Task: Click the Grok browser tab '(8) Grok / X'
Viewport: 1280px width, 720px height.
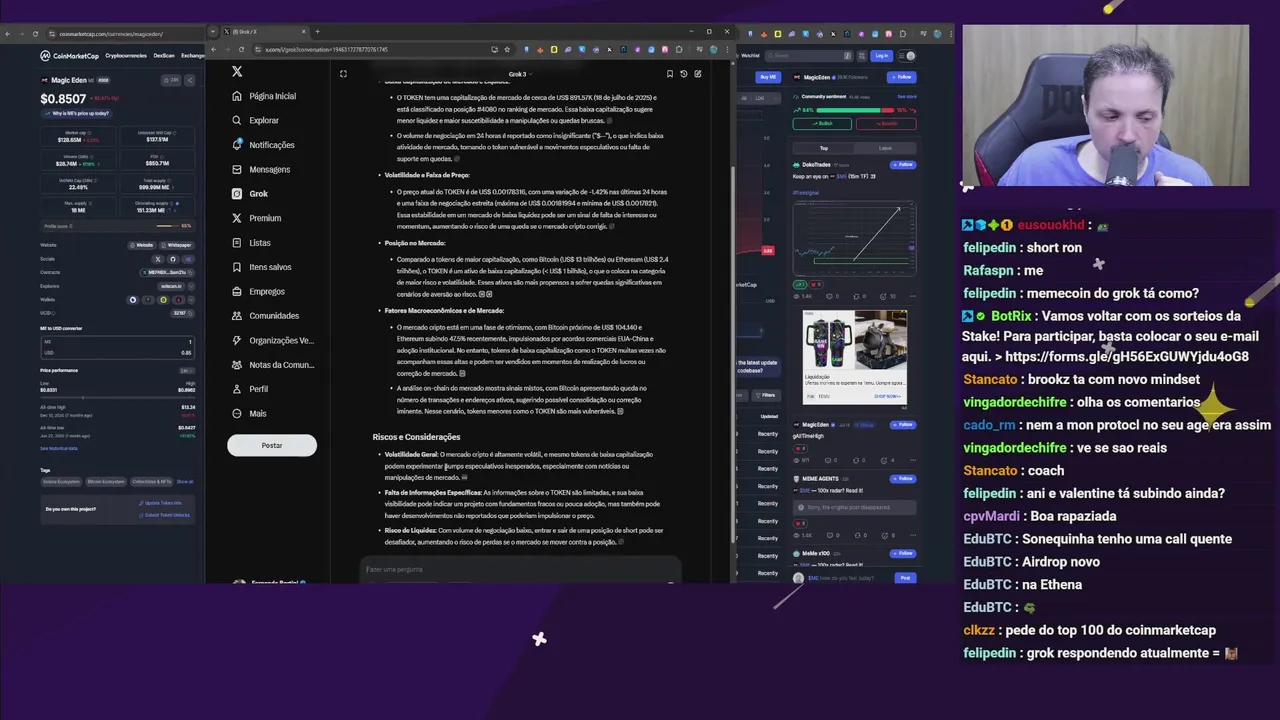Action: [263, 32]
